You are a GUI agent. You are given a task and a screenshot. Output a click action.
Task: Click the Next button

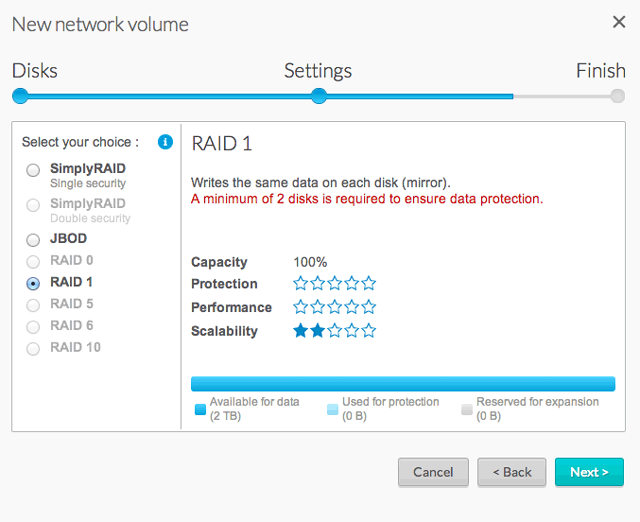pos(589,472)
